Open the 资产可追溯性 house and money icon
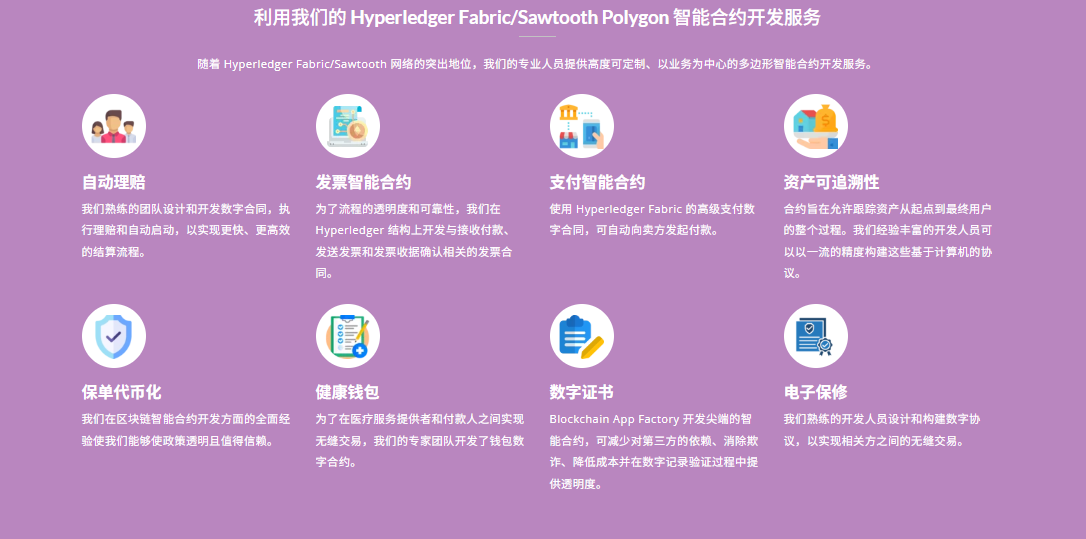The image size is (1086, 539). tap(815, 126)
